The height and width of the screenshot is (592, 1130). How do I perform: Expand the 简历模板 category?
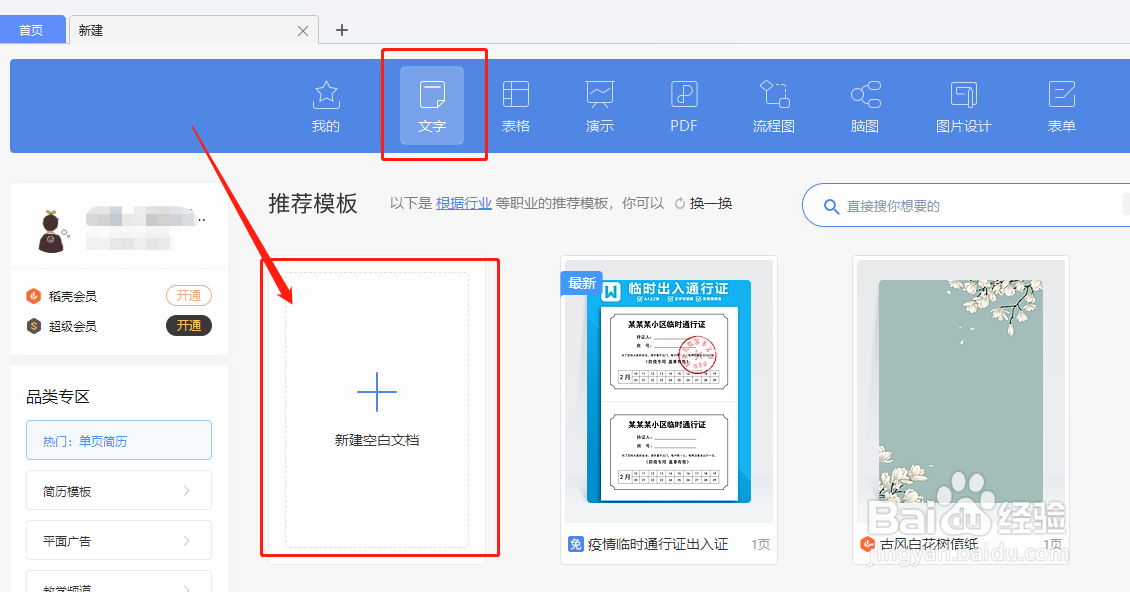pyautogui.click(x=118, y=490)
